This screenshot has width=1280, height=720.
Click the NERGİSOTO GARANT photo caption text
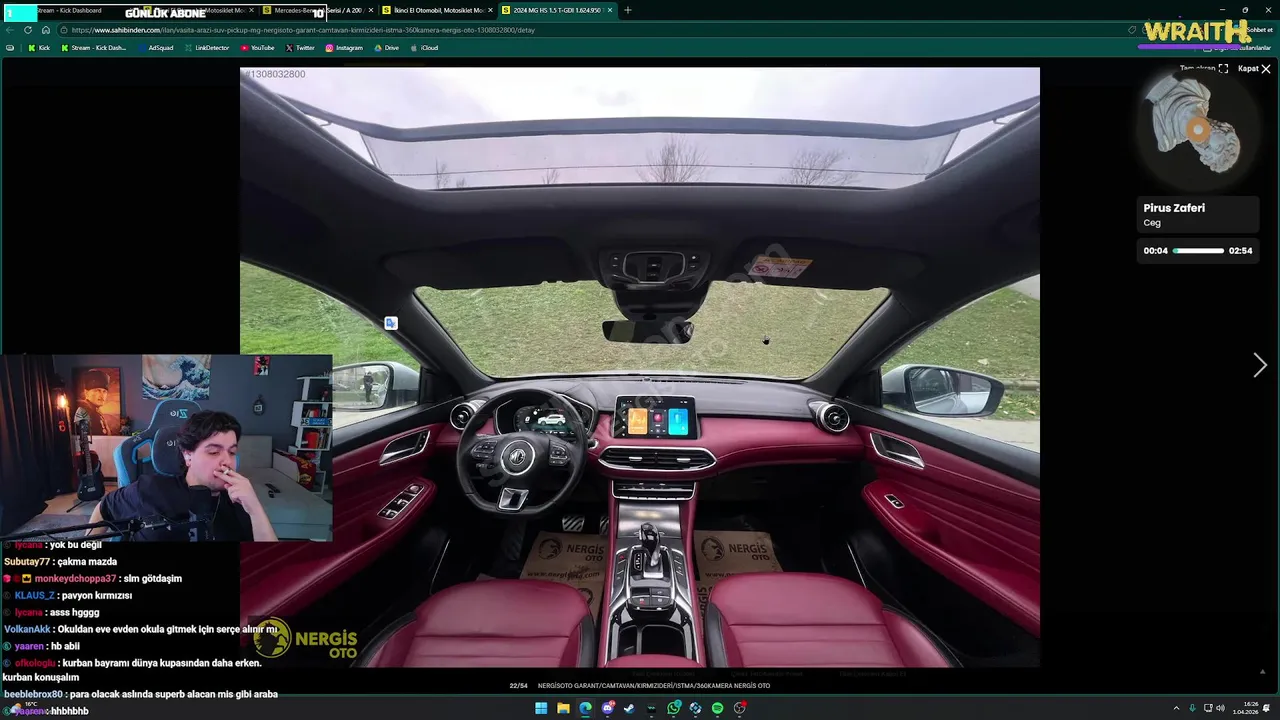(653, 686)
